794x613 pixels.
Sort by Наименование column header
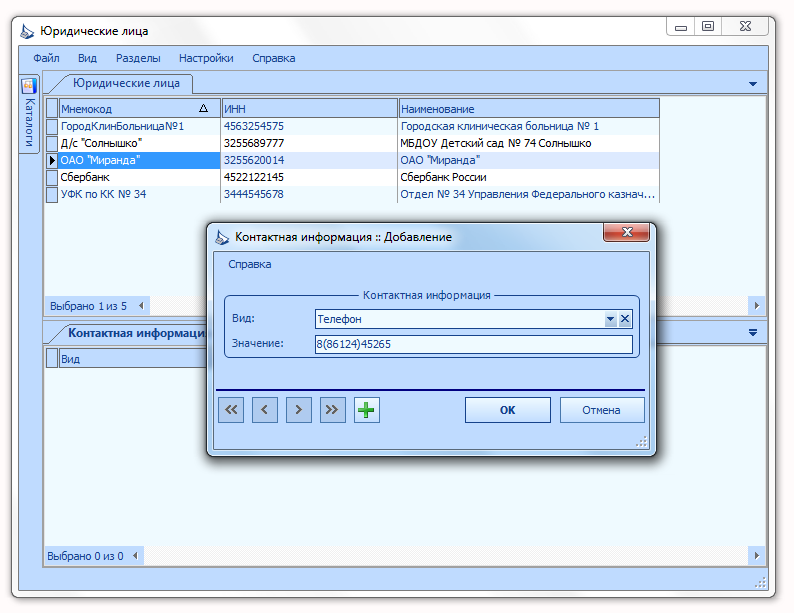tap(529, 108)
